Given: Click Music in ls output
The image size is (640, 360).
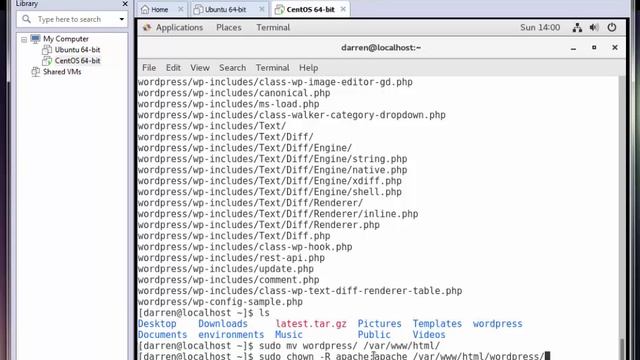Looking at the screenshot, I should click(x=289, y=335).
